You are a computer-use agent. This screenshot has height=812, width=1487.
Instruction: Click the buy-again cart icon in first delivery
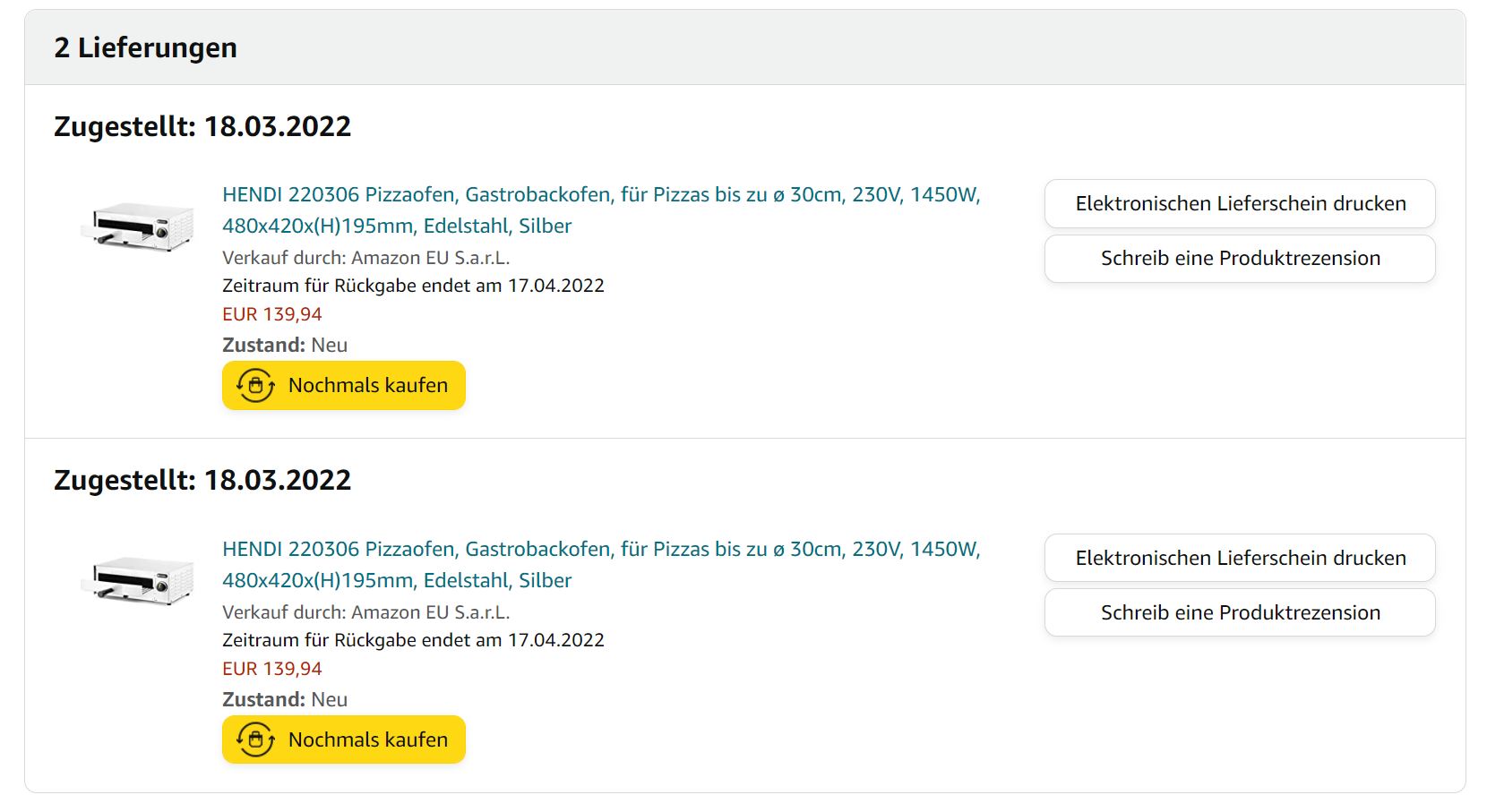point(255,386)
